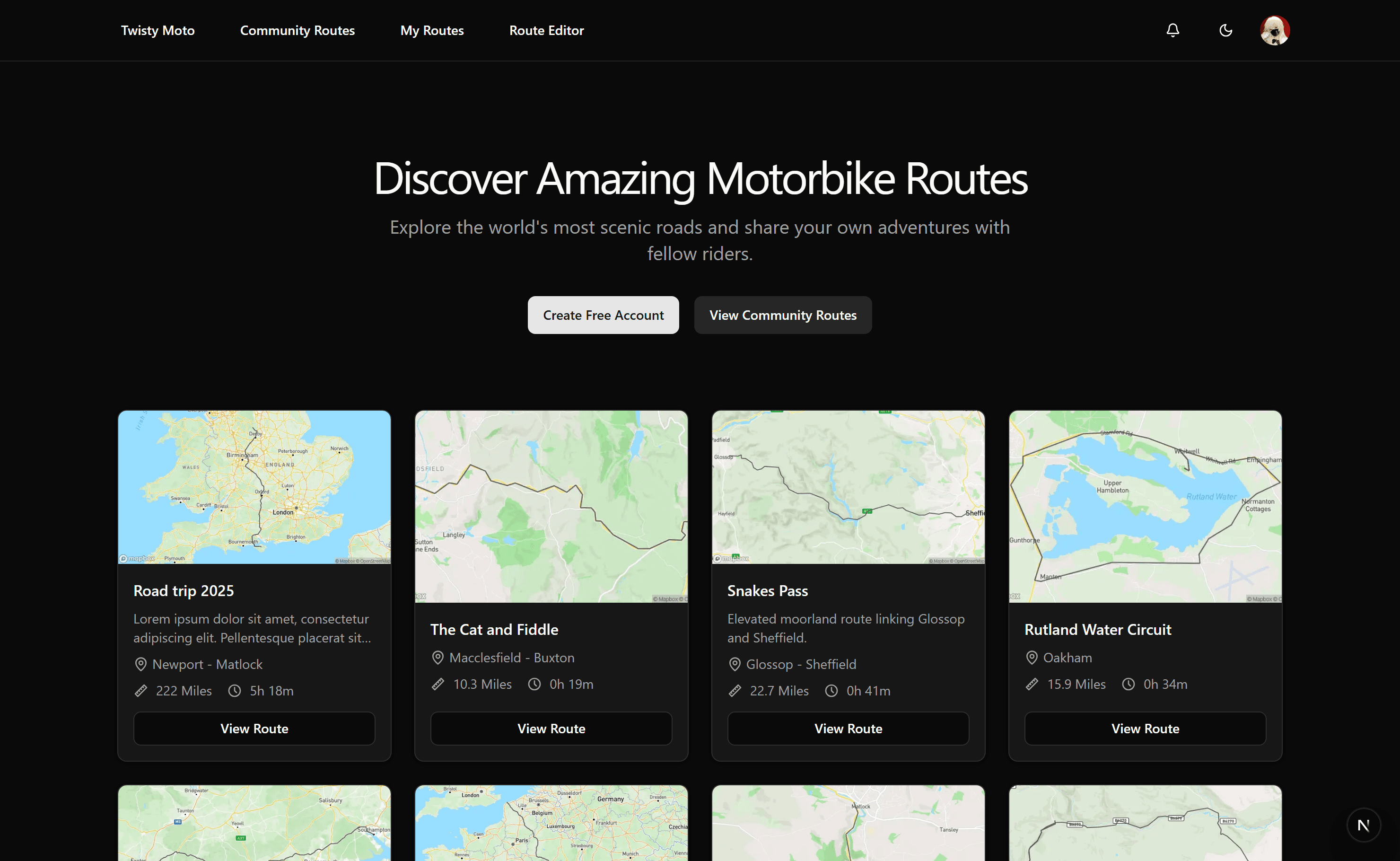Viewport: 1400px width, 861px height.
Task: Toggle dark mode with the moon icon
Action: click(x=1225, y=30)
